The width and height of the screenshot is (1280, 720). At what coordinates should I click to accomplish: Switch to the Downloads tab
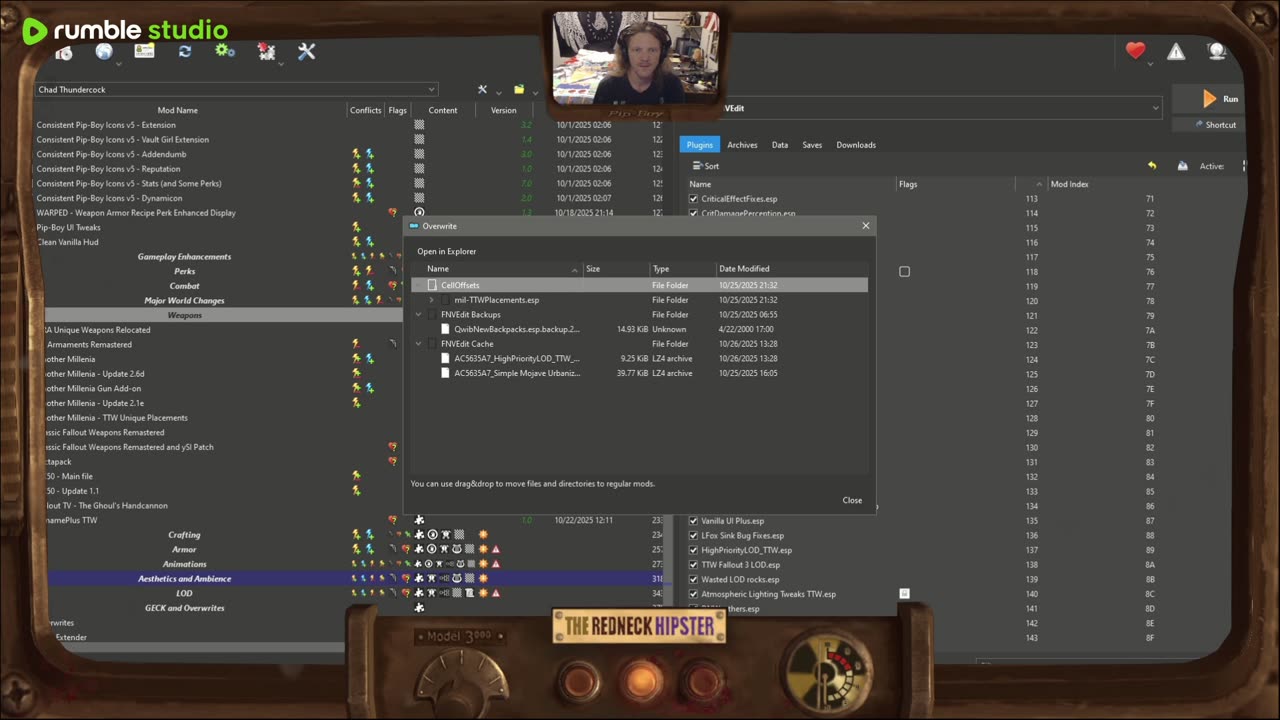pyautogui.click(x=856, y=145)
